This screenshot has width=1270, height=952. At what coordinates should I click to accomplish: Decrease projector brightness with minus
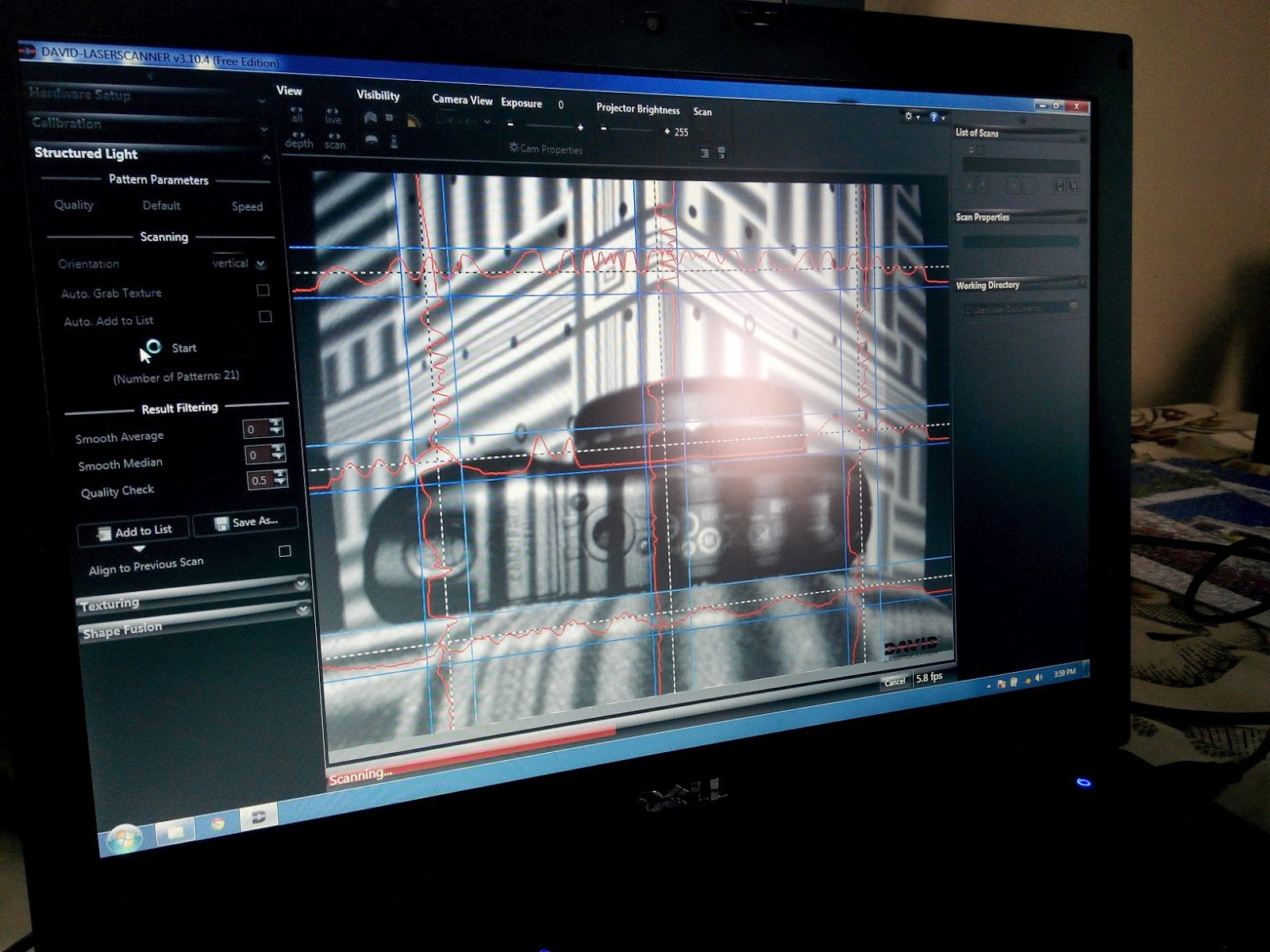point(604,128)
